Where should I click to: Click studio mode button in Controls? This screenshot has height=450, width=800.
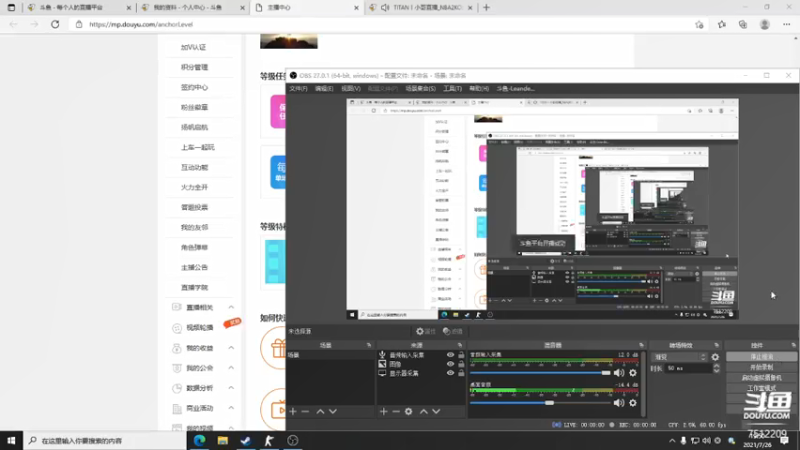tap(761, 388)
